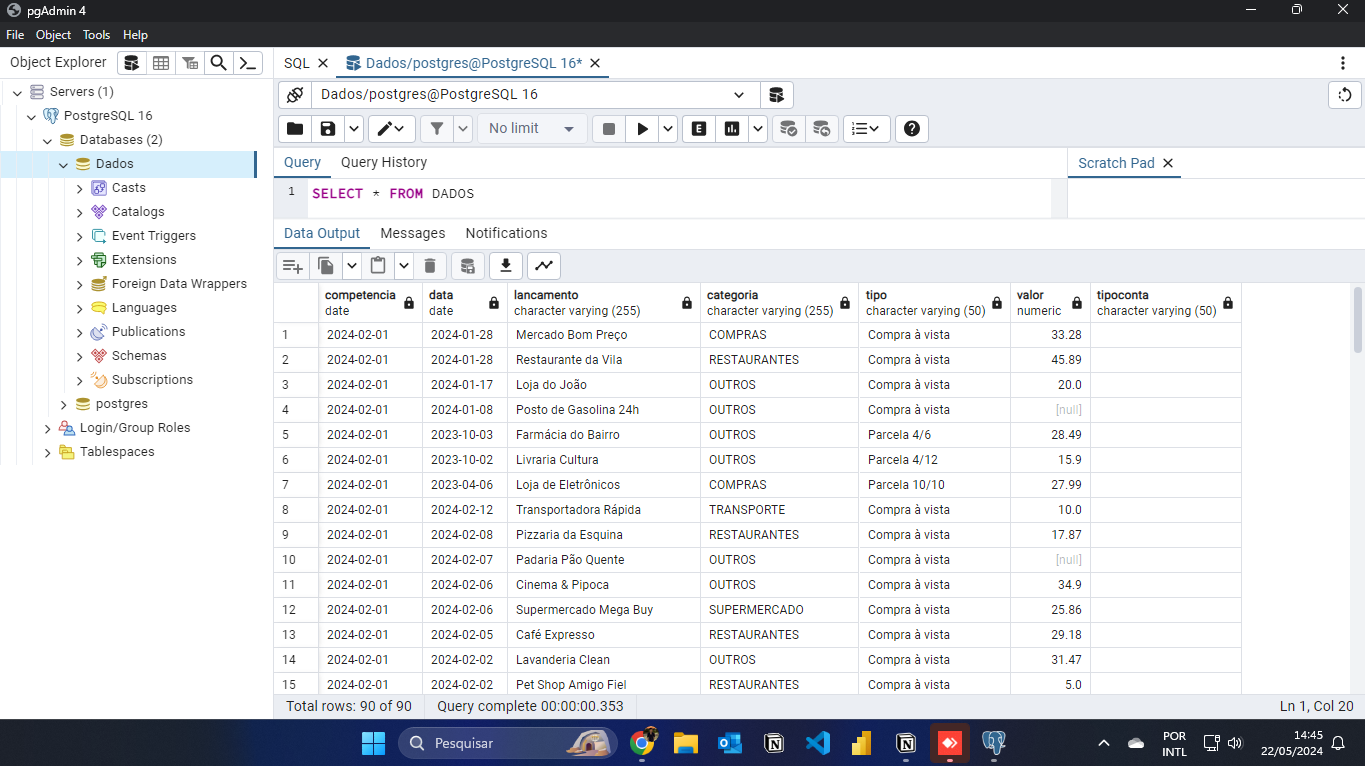Screen dimensions: 1365x766
Task: Click the Paste rows icon
Action: coord(378,265)
